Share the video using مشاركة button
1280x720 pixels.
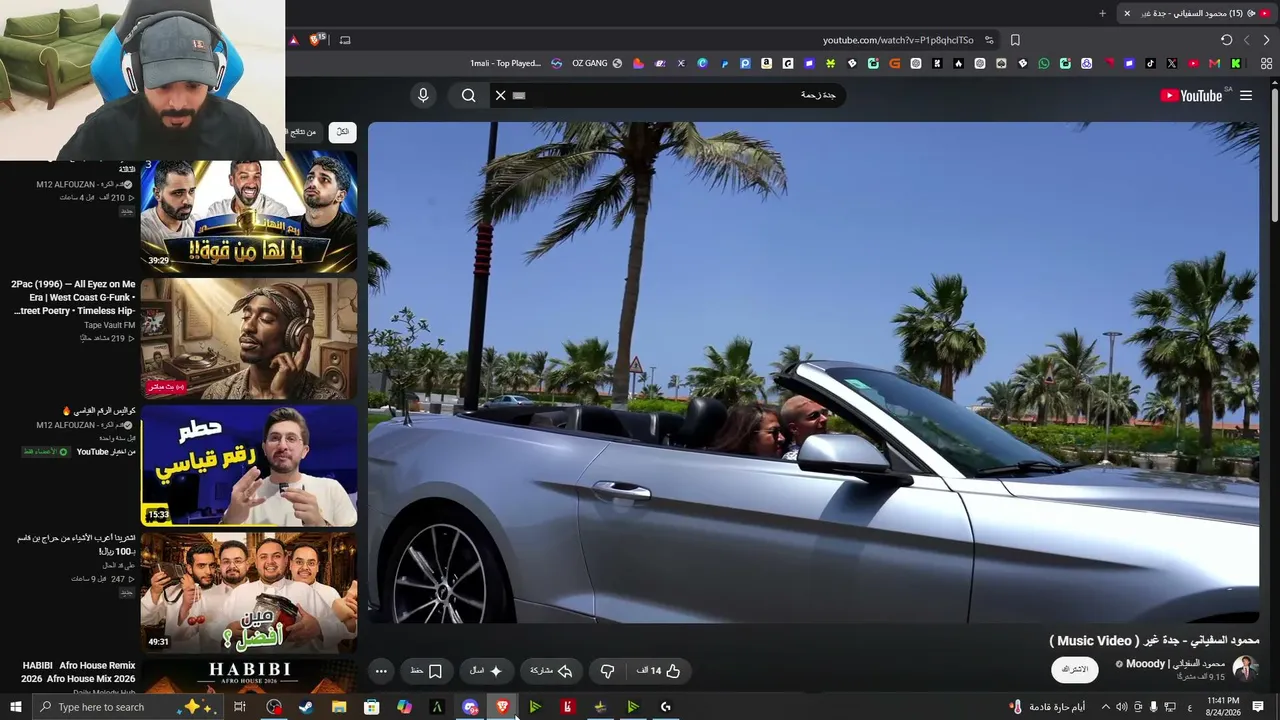tap(551, 671)
